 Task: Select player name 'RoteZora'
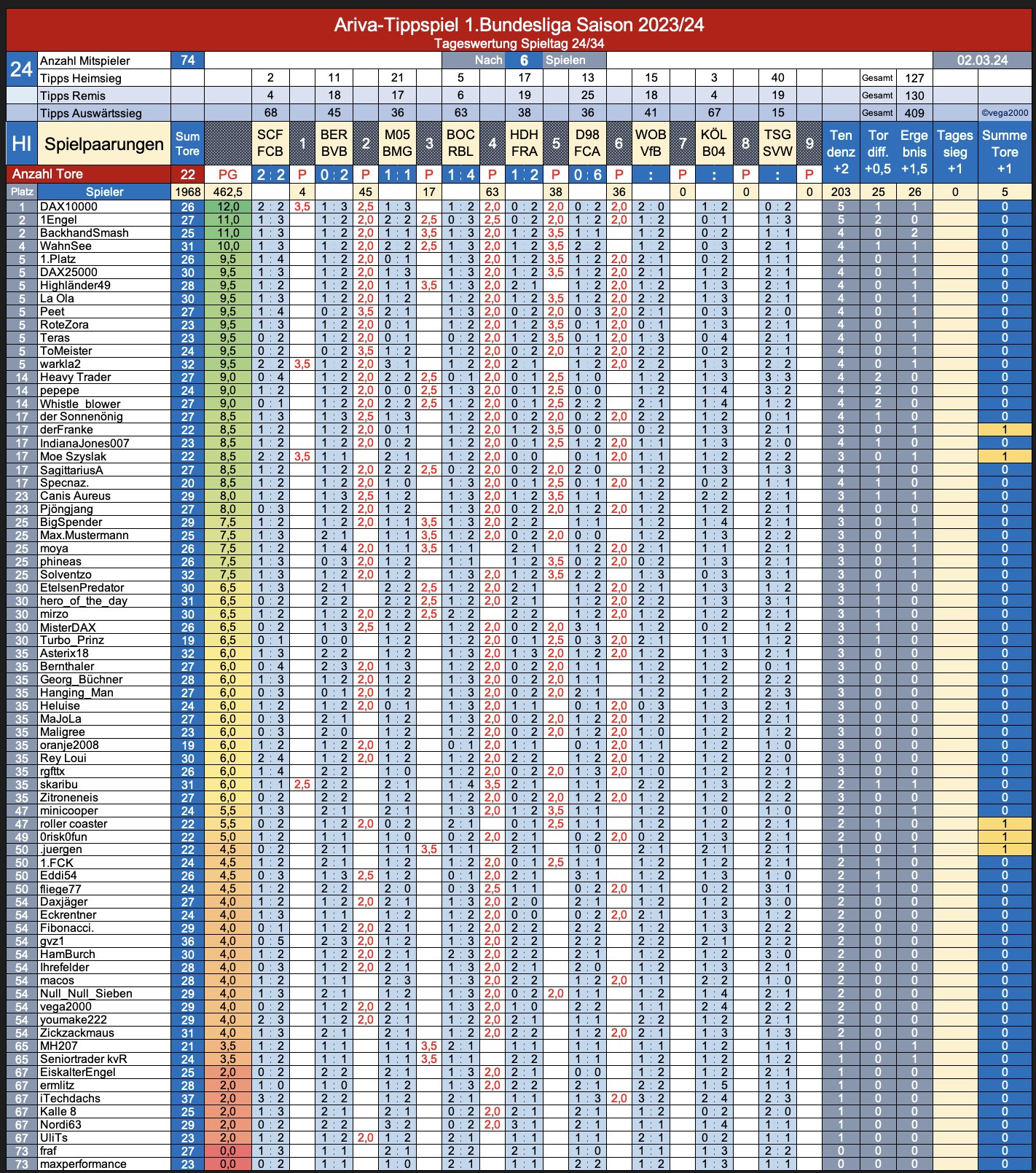(x=64, y=325)
